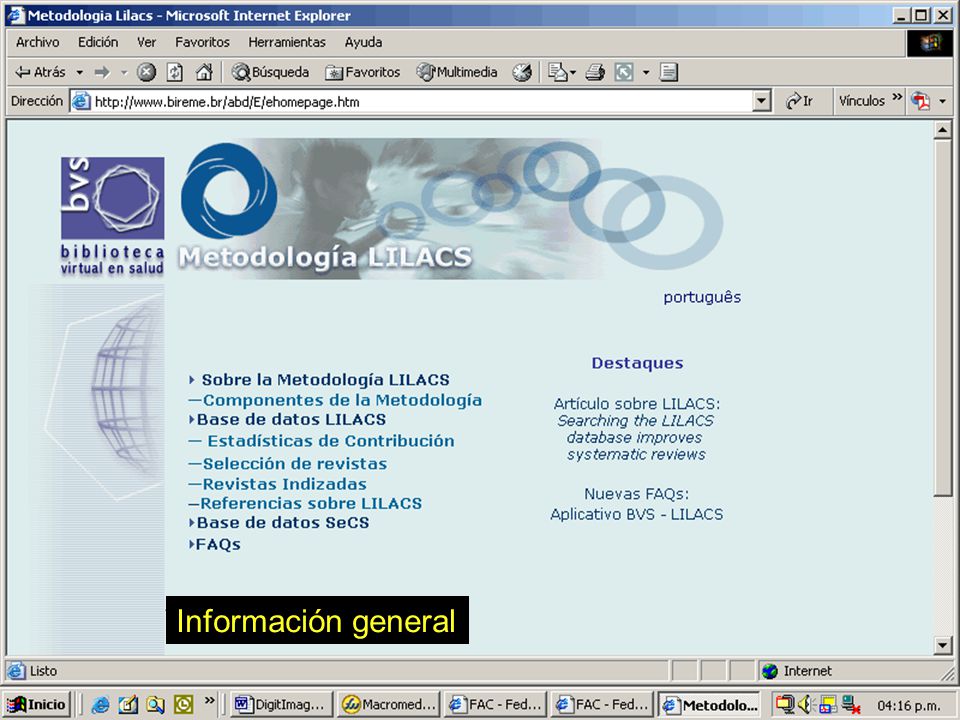The width and height of the screenshot is (960, 720).
Task: Expand the Vínculos links chevron
Action: click(897, 97)
